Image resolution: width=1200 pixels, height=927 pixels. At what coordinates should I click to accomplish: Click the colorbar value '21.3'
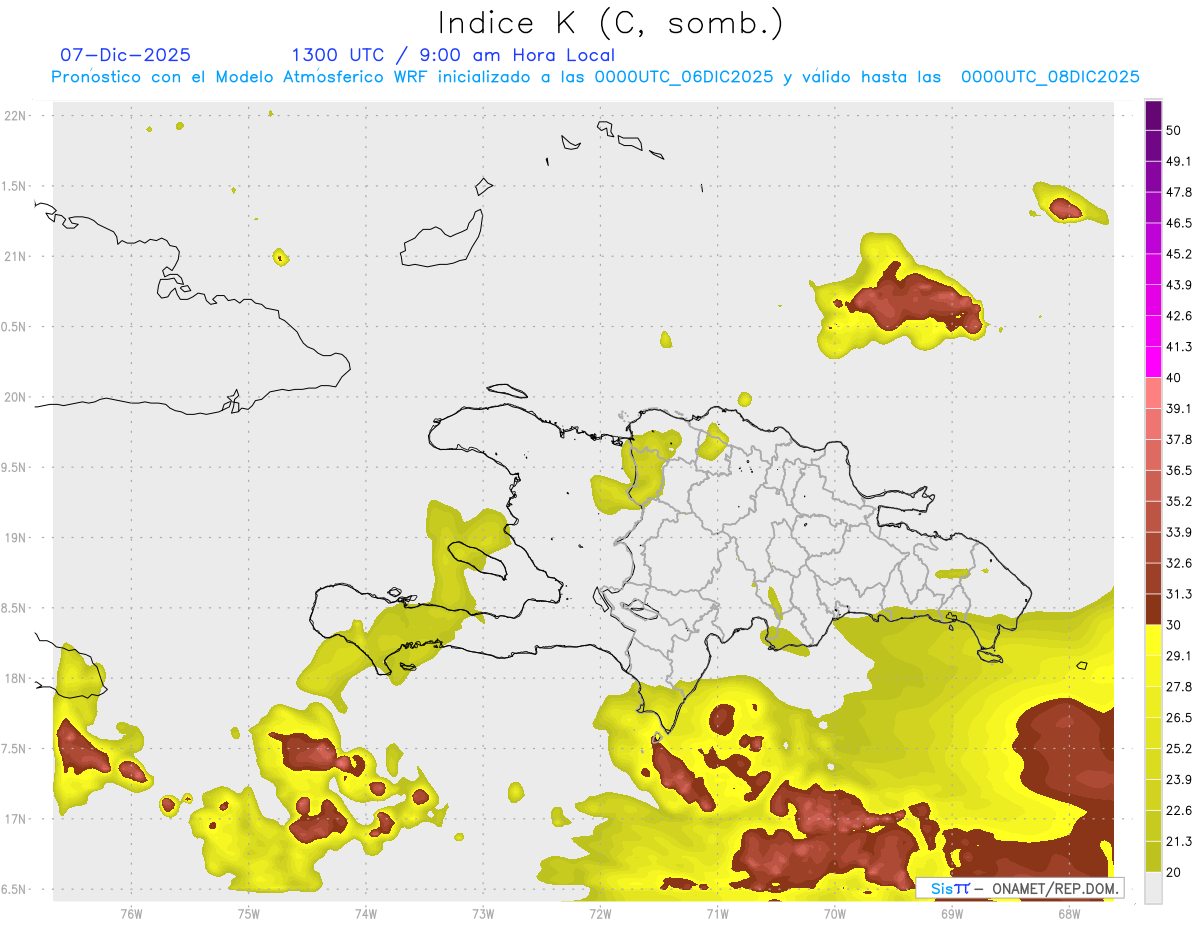pos(1179,842)
